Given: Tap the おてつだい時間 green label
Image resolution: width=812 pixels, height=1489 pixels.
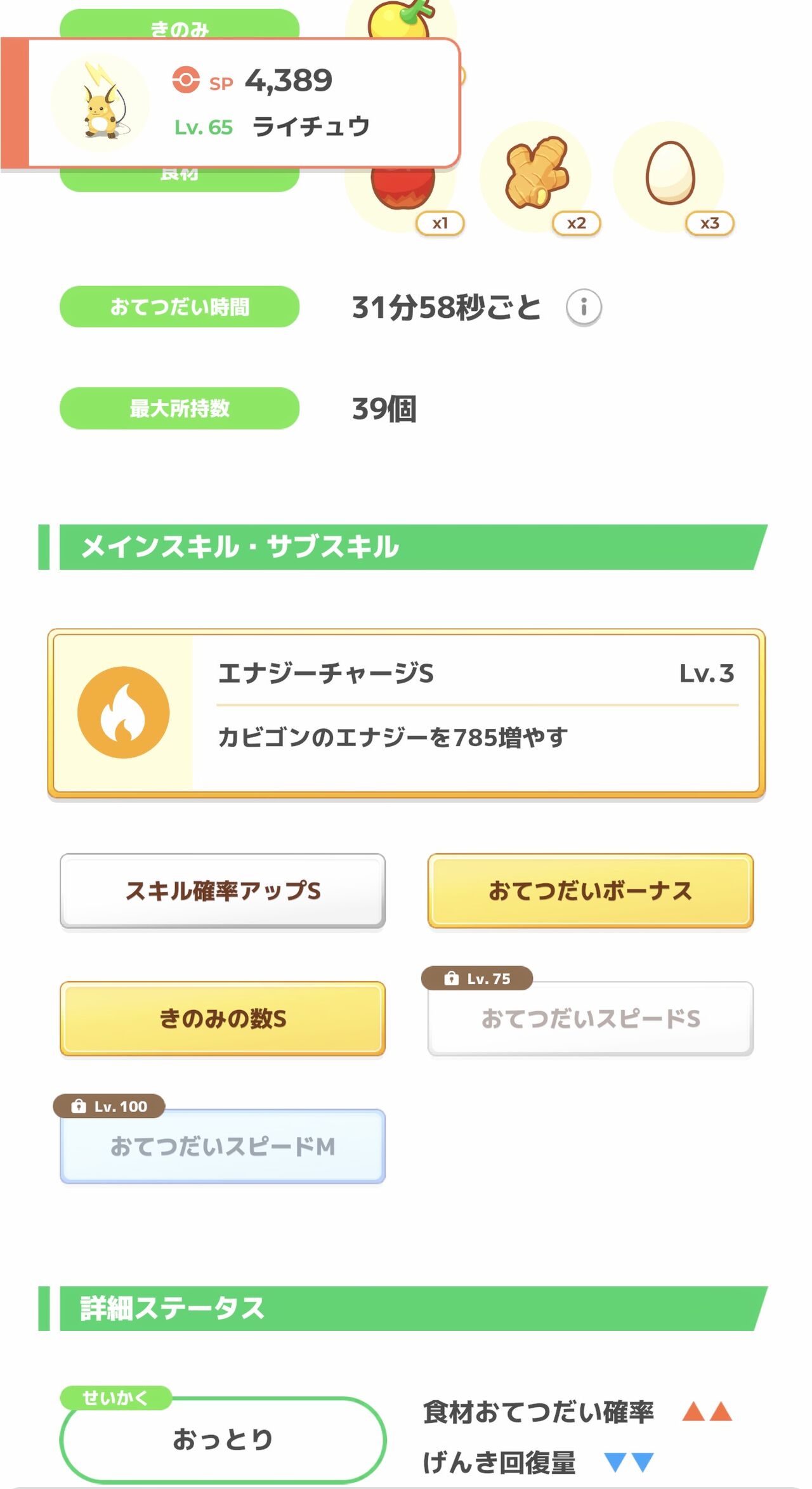Looking at the screenshot, I should click(x=180, y=307).
